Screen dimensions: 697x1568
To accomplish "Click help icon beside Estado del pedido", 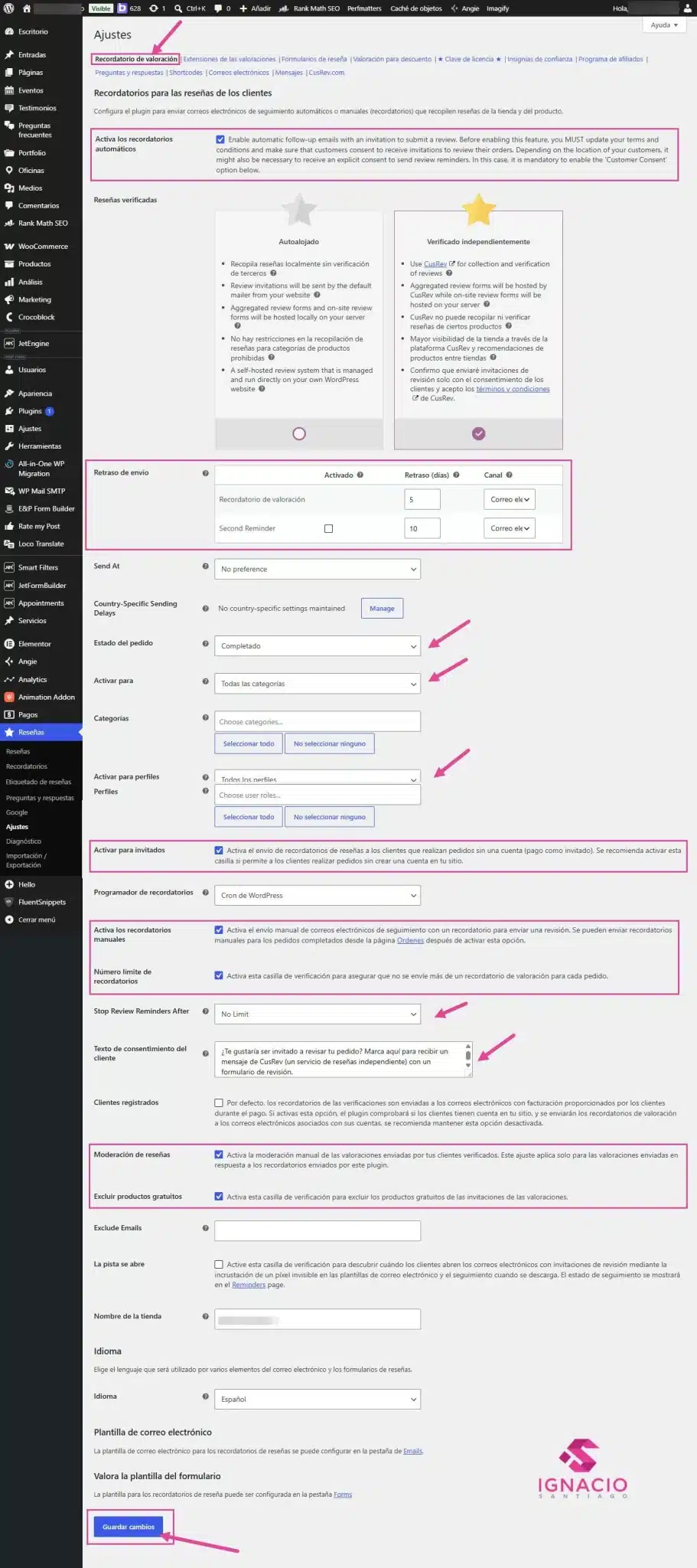I will 205,644.
